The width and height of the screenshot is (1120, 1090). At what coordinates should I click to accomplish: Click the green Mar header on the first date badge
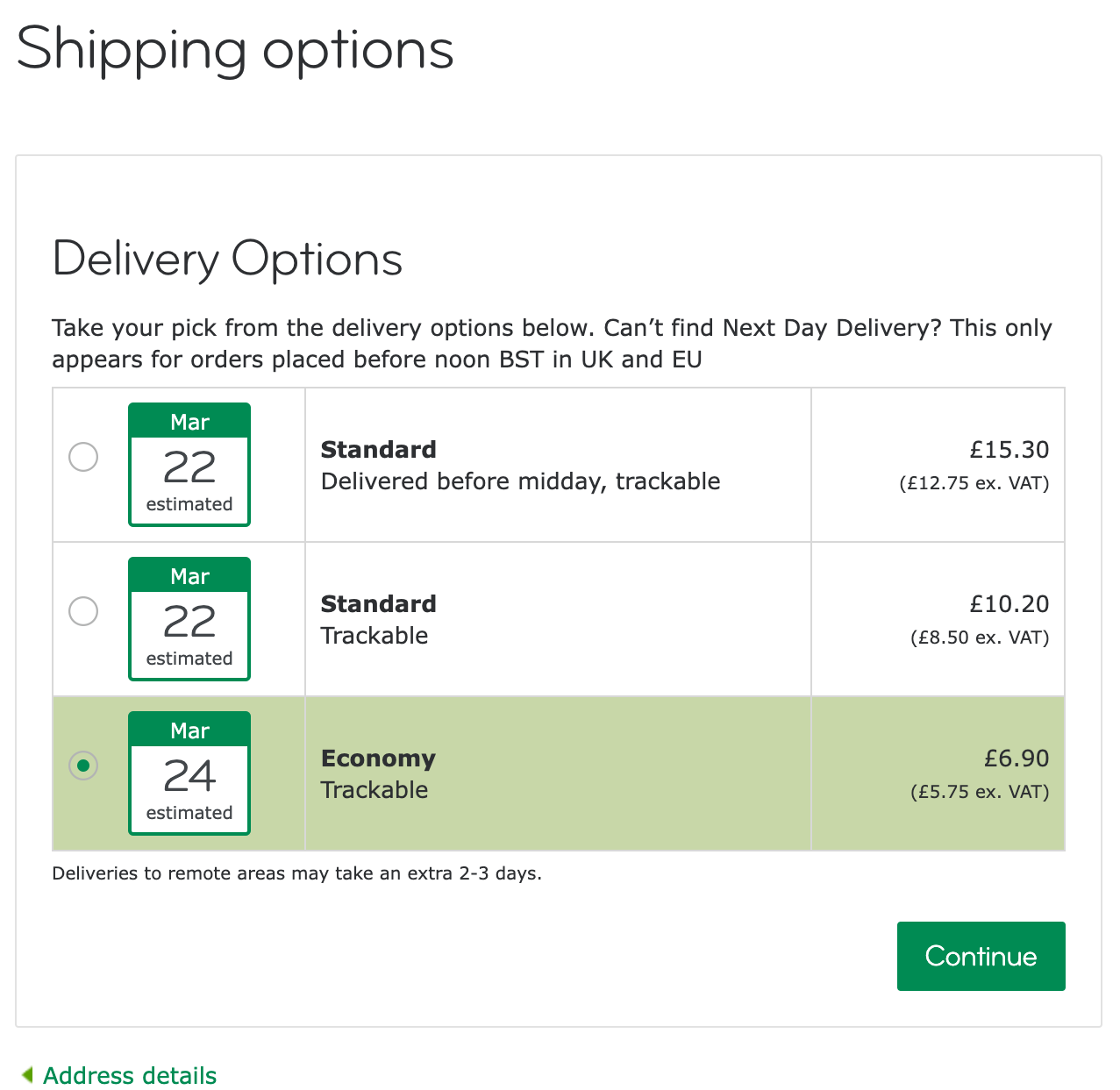pyautogui.click(x=189, y=421)
